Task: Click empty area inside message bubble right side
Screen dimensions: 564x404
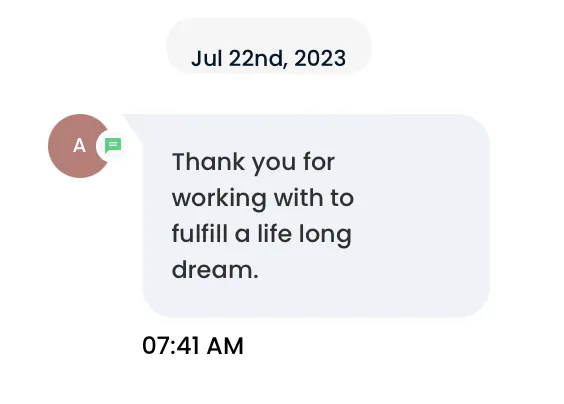Action: pos(424,216)
